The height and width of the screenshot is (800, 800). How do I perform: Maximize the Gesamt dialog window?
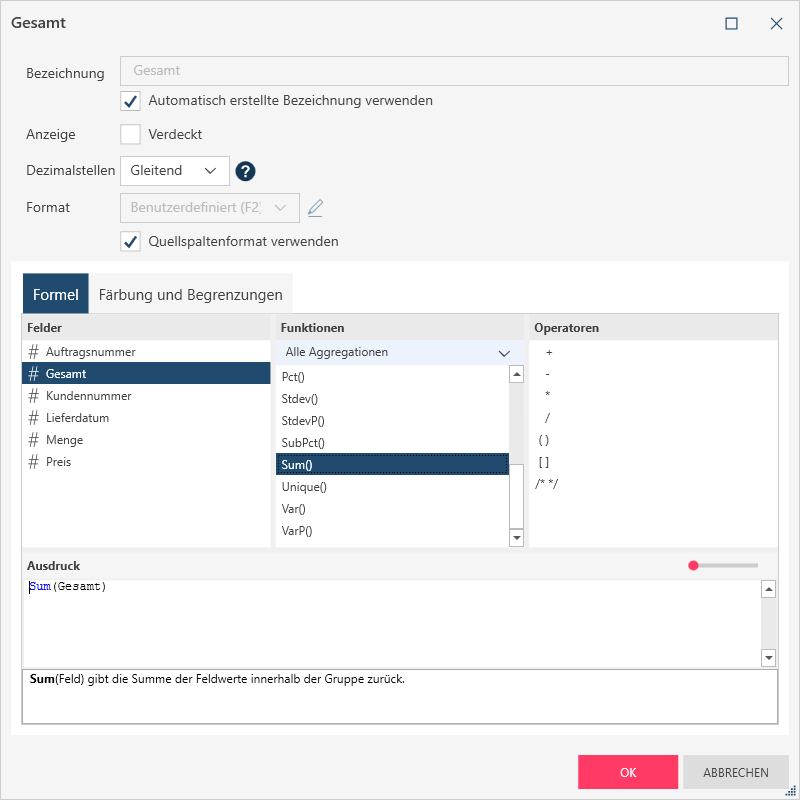[731, 23]
